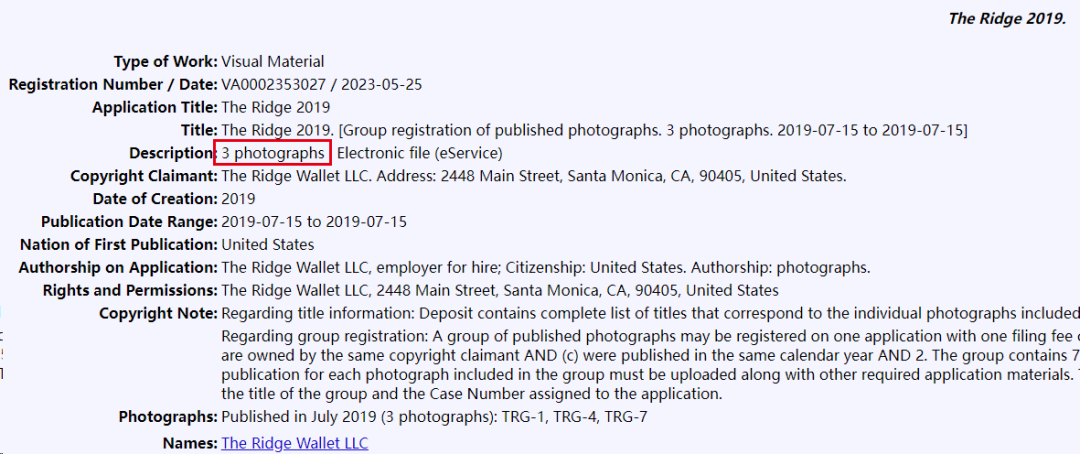The height and width of the screenshot is (454, 1080).
Task: Click the highlighted 3 photographs description
Action: [x=273, y=153]
